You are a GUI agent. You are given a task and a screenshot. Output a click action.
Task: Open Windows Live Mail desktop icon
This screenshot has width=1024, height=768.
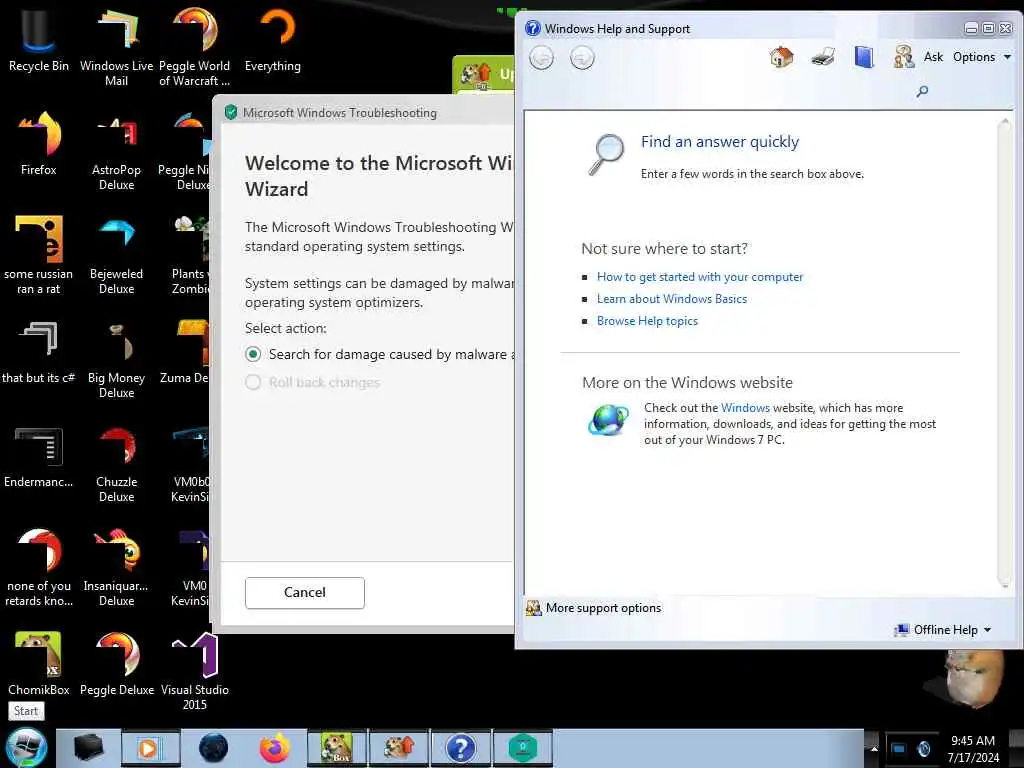click(116, 47)
